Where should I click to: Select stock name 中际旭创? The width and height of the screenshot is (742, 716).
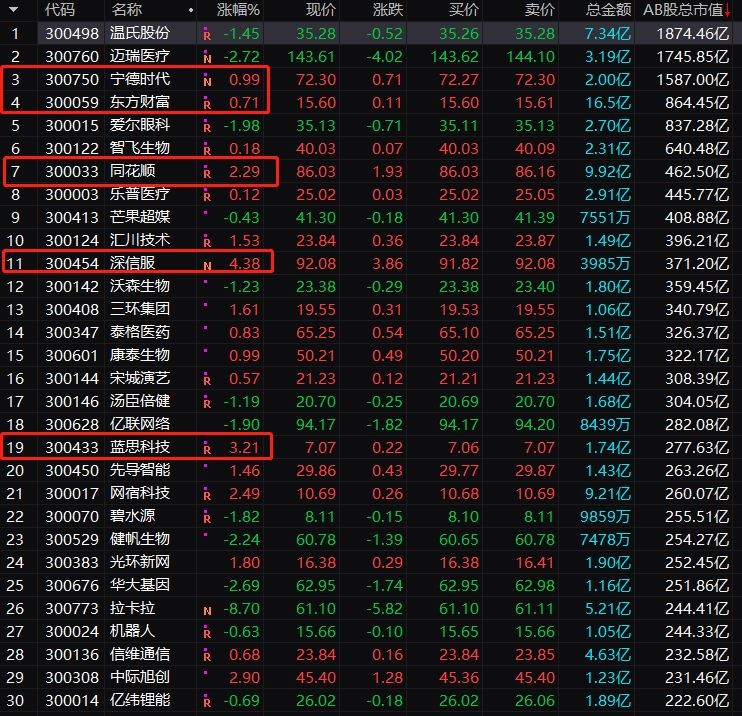[140, 677]
